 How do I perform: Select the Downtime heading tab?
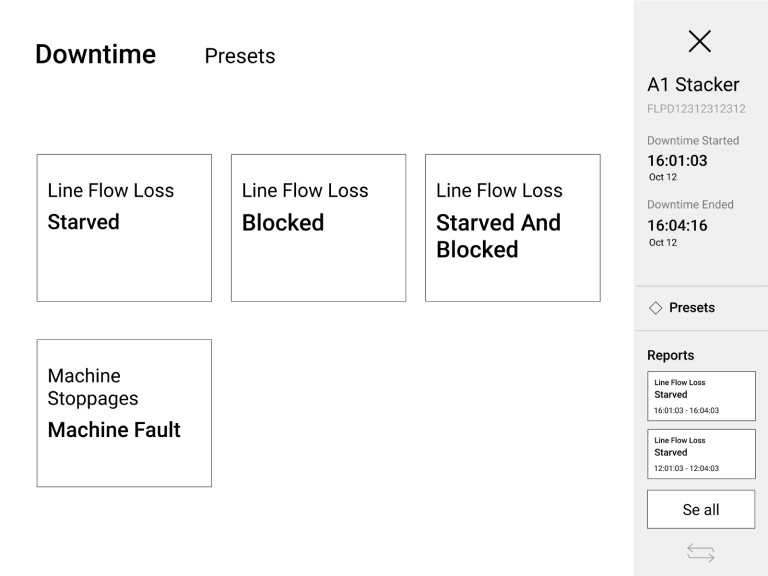pyautogui.click(x=96, y=54)
